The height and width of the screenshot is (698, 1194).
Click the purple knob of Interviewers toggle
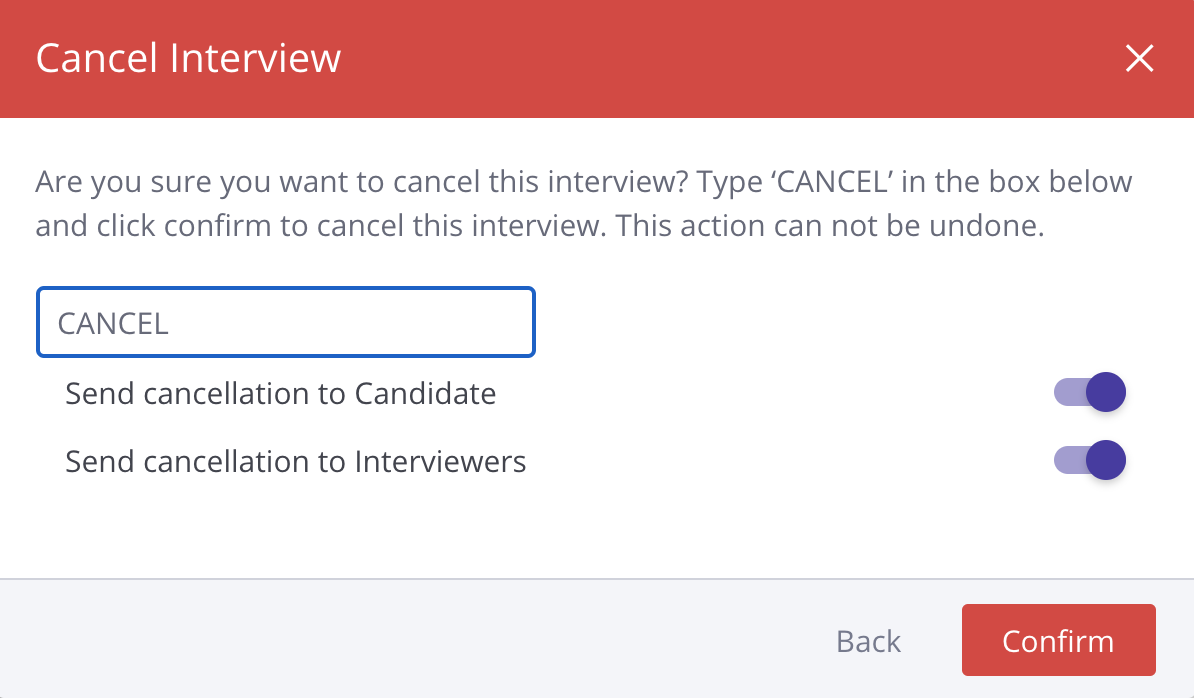[1106, 461]
